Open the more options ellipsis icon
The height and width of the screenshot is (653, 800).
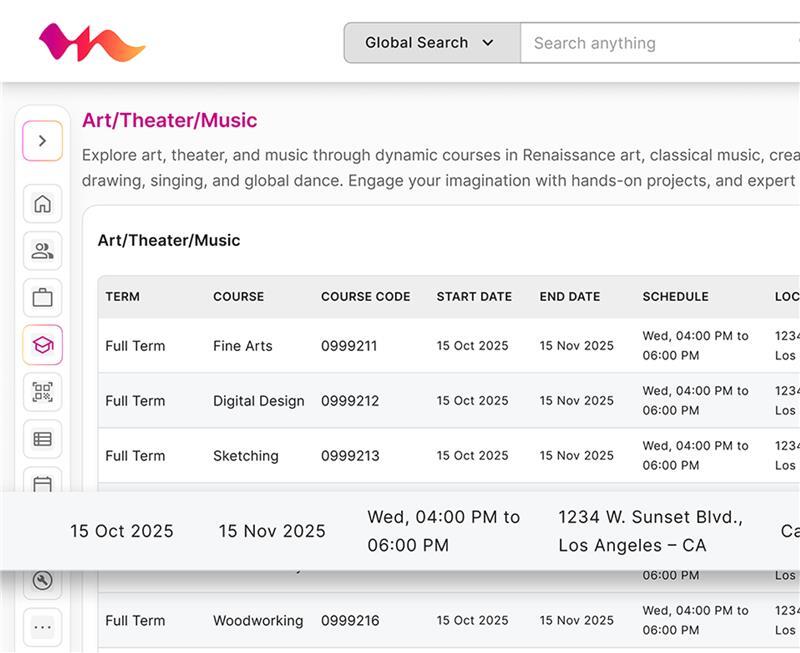[x=42, y=627]
